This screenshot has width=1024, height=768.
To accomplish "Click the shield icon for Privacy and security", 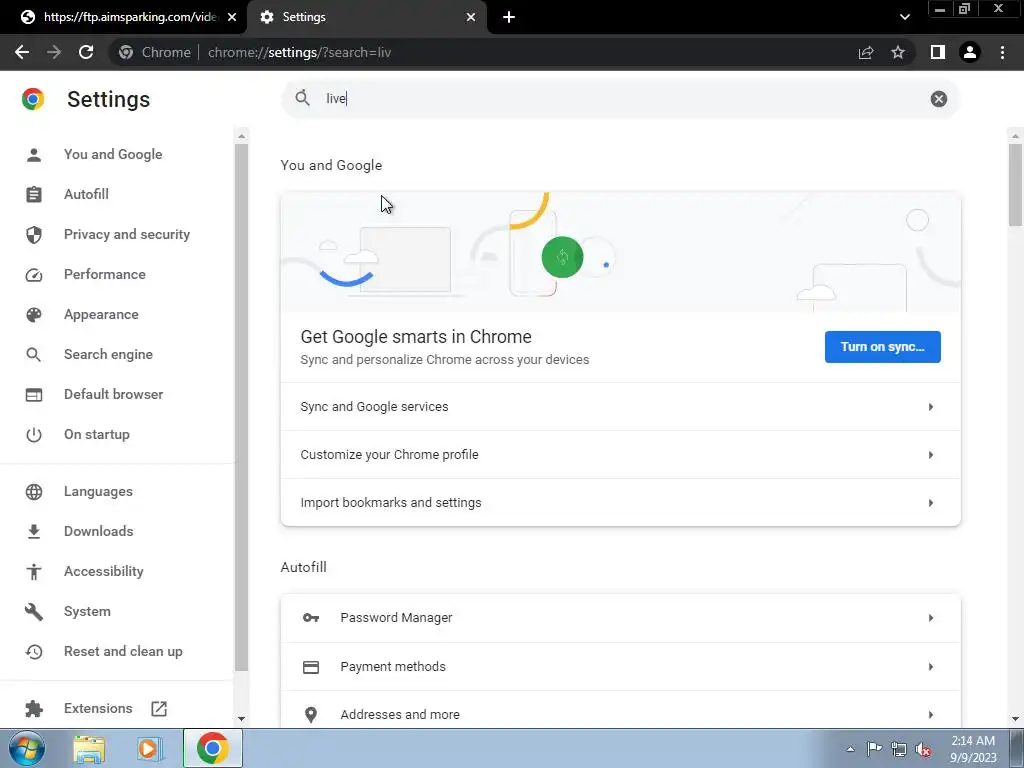I will tap(34, 234).
